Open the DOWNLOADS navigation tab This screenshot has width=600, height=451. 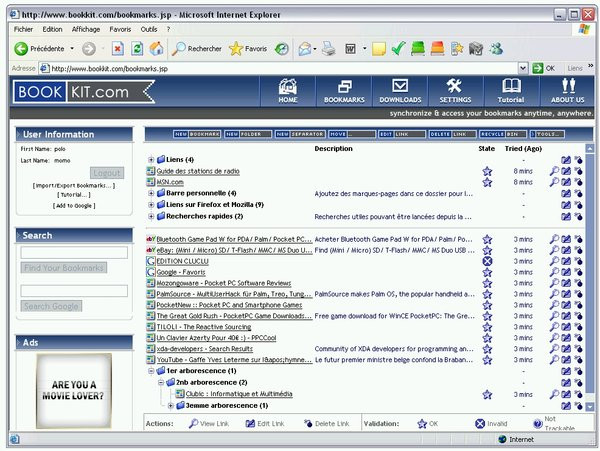400,91
